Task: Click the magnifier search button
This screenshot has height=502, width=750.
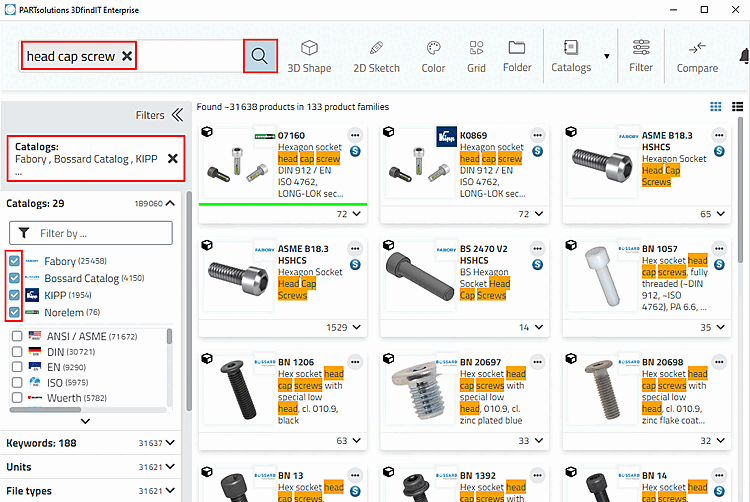Action: click(260, 56)
